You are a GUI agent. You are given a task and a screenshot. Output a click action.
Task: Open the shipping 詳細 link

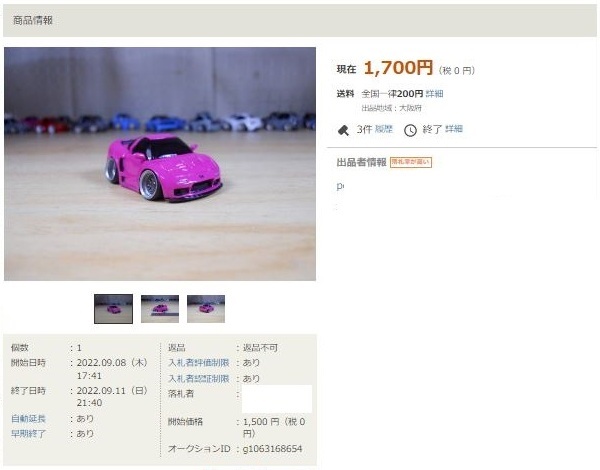coord(434,94)
